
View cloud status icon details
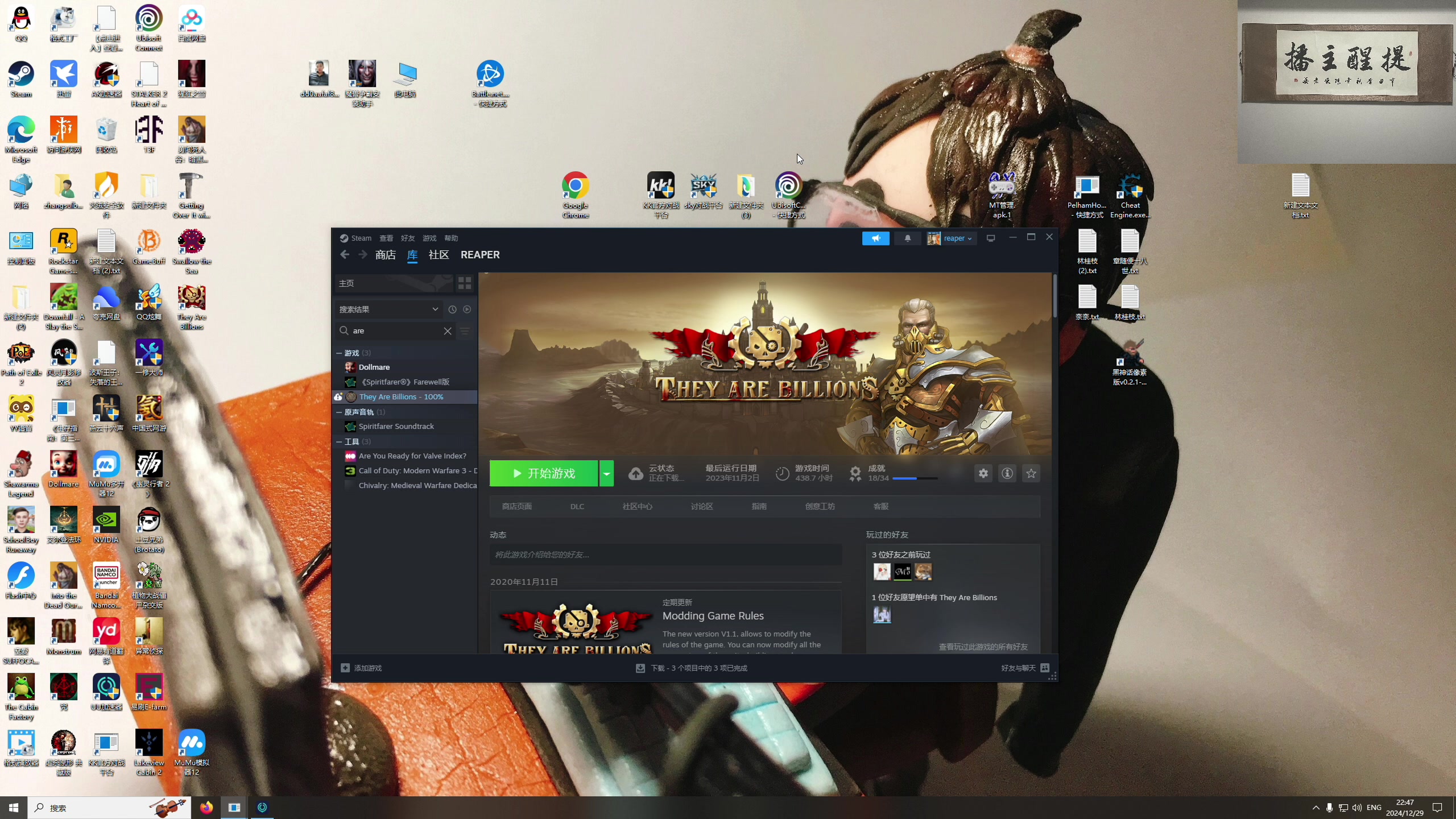pyautogui.click(x=636, y=473)
